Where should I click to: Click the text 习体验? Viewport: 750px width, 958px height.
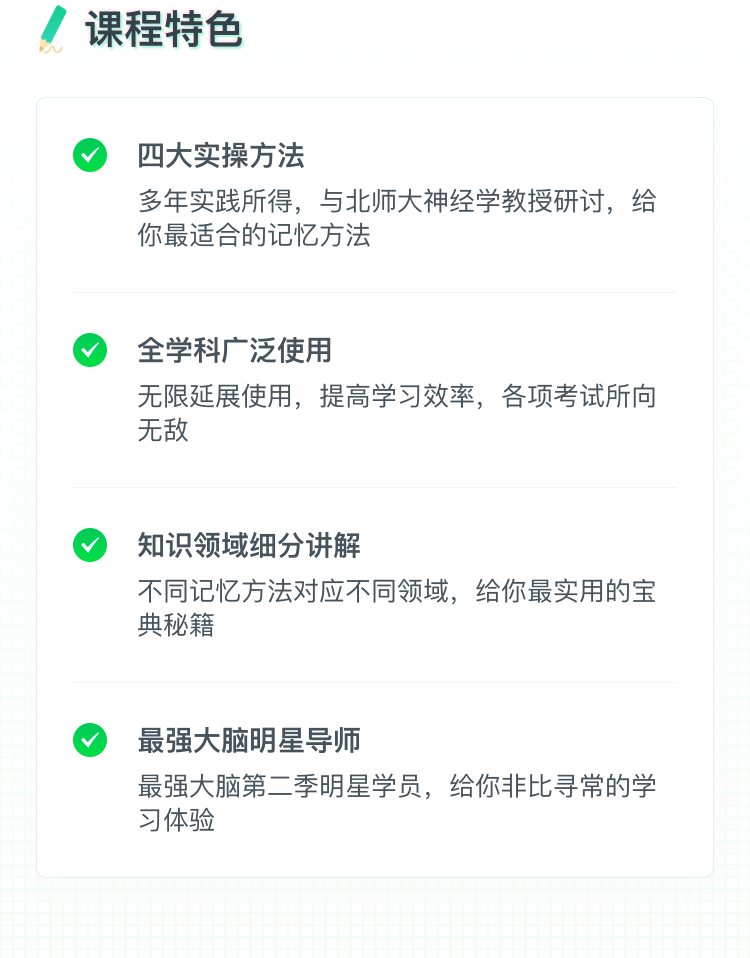coord(176,820)
